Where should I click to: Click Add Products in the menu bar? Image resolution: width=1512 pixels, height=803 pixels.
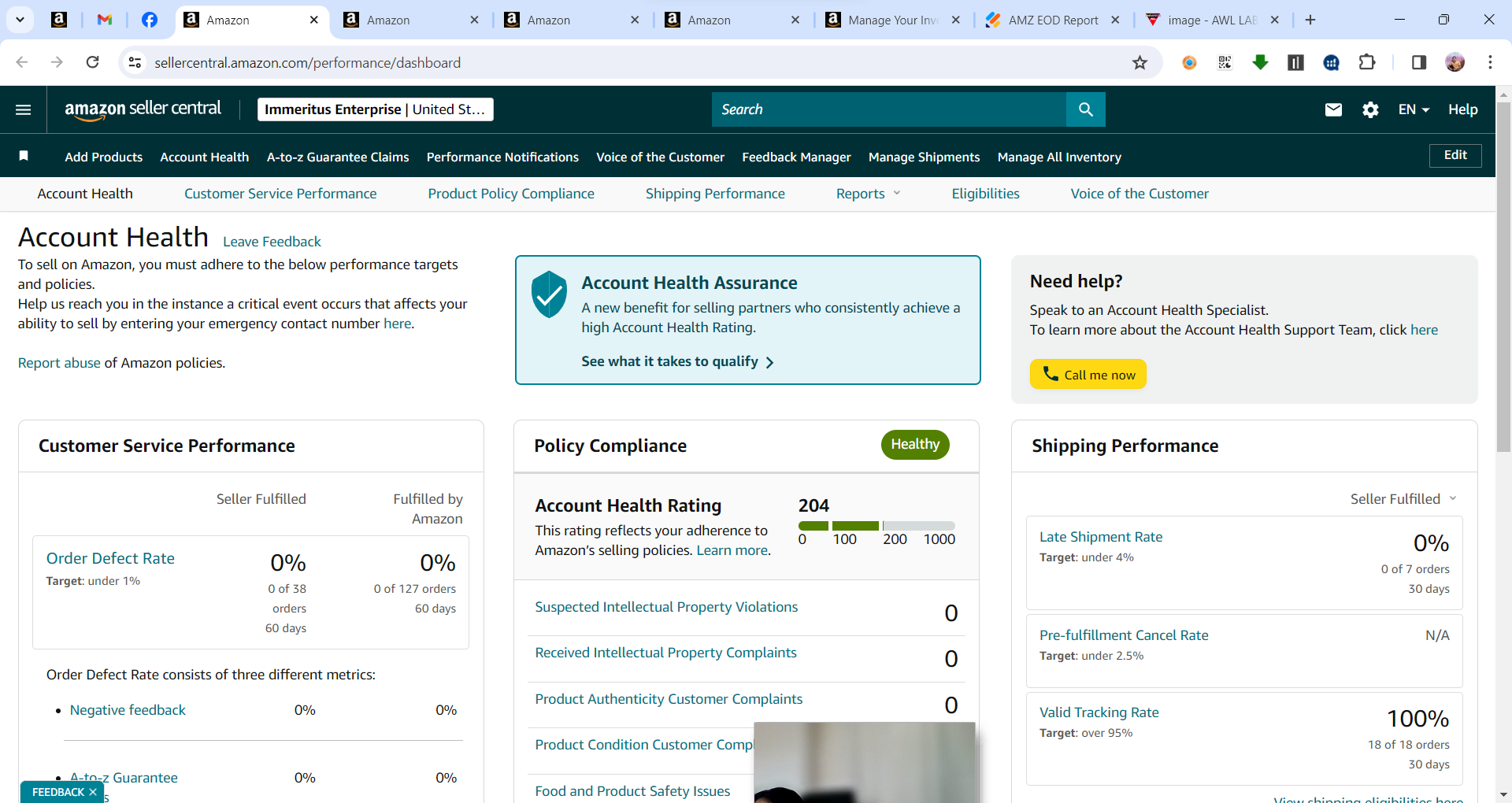point(104,157)
